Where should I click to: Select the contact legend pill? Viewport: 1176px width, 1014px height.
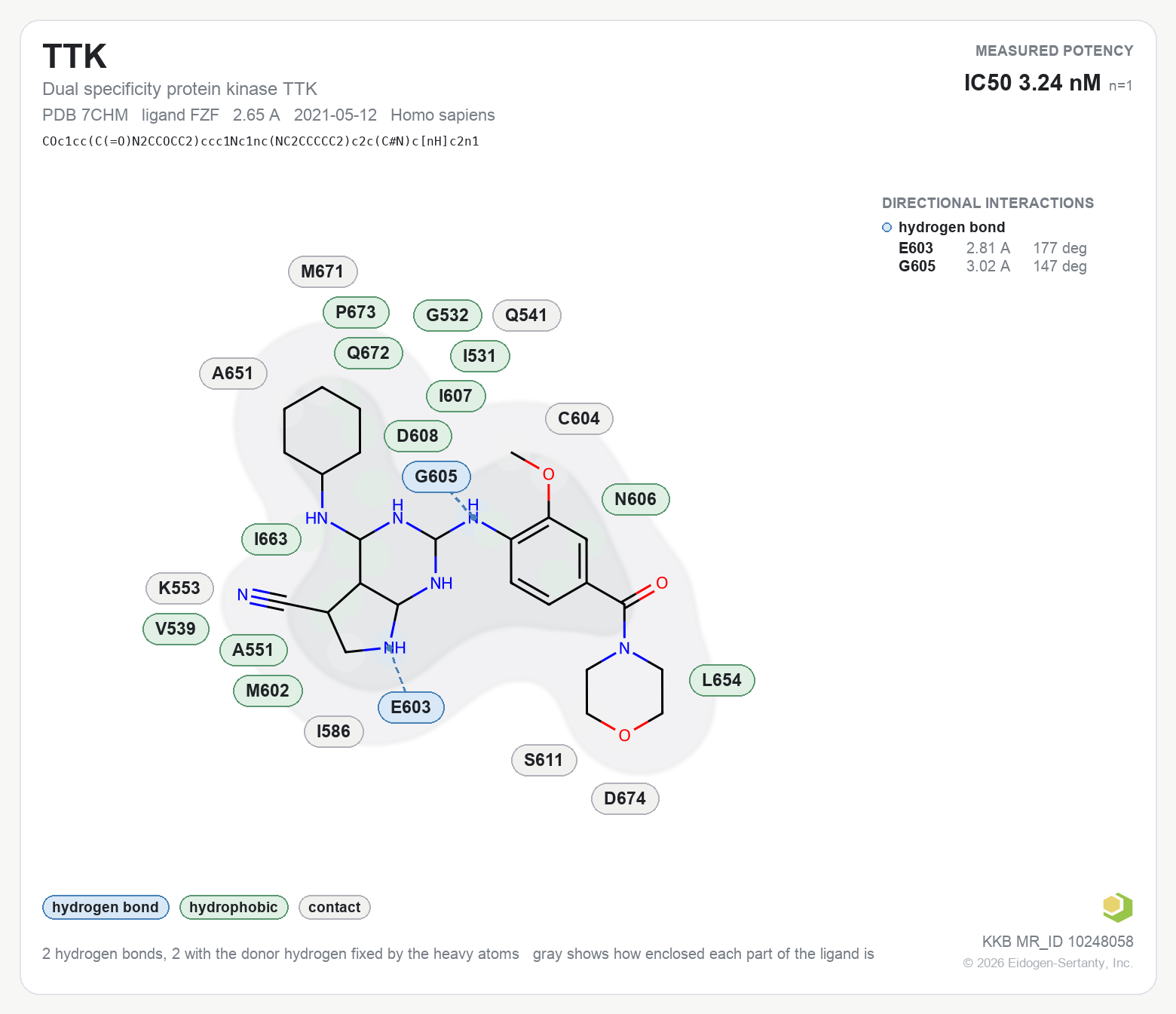coord(335,907)
